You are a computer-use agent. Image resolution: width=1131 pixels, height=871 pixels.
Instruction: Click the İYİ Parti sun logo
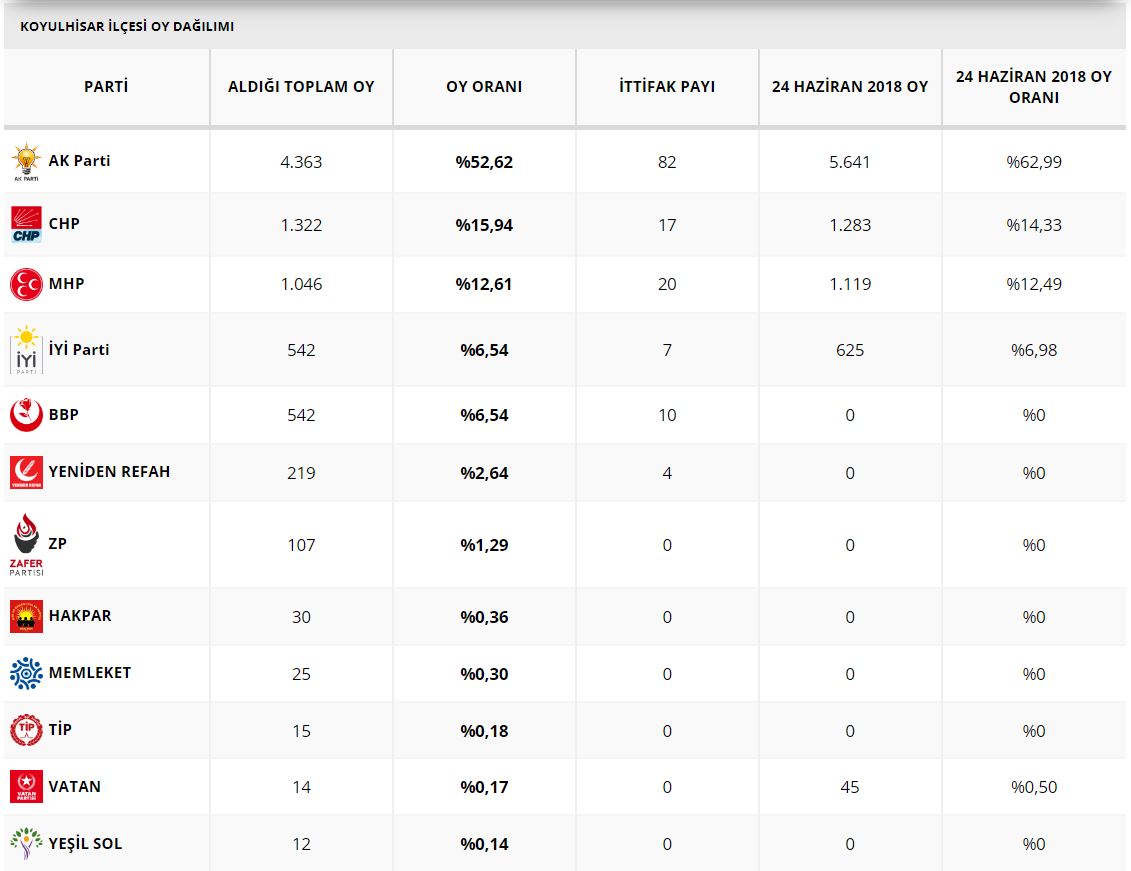pyautogui.click(x=26, y=350)
